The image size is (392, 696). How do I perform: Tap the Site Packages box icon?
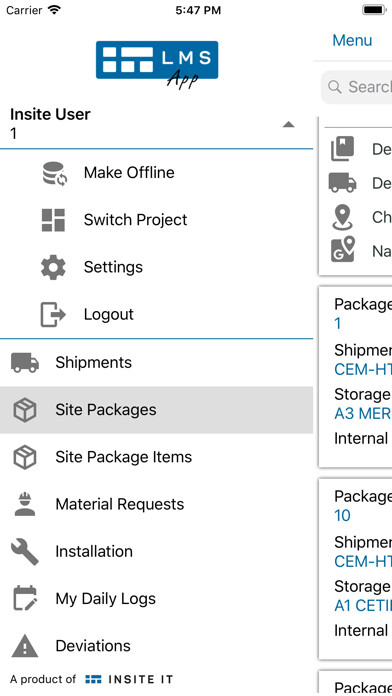pos(24,410)
